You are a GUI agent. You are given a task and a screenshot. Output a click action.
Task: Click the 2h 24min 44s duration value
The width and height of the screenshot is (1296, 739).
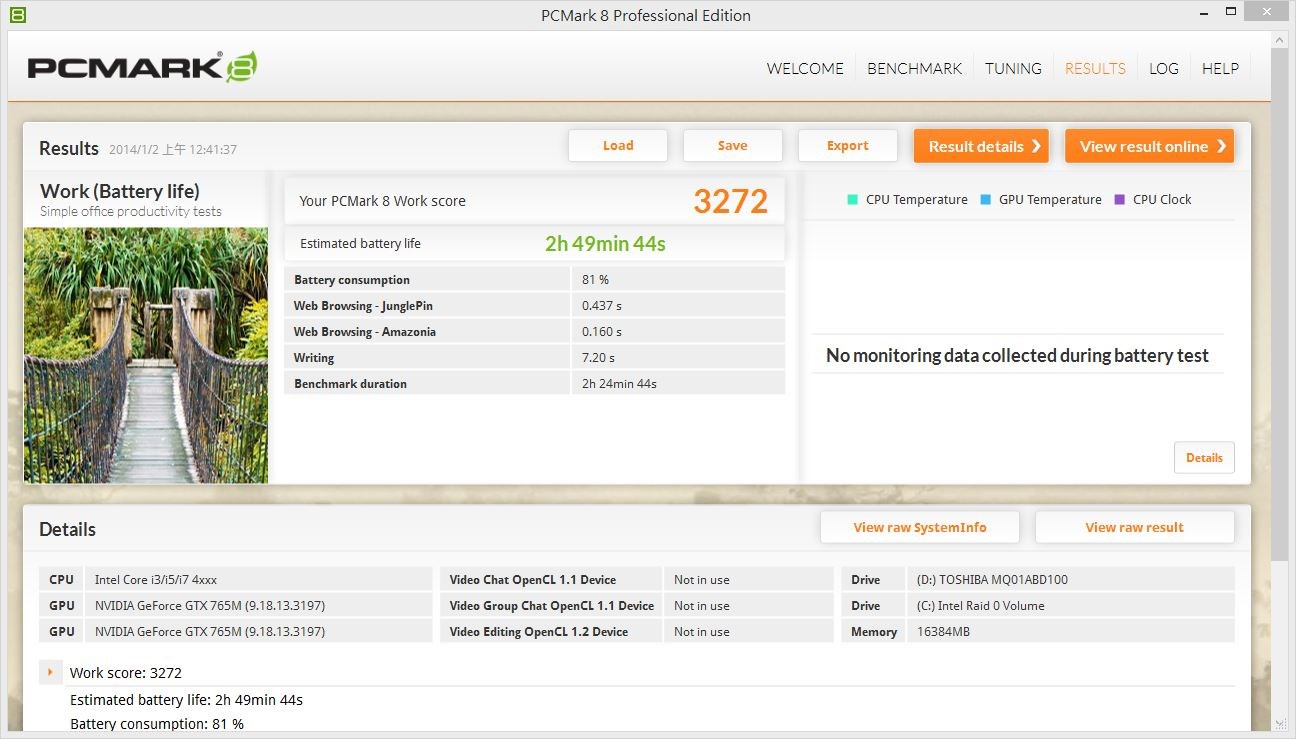(x=619, y=384)
